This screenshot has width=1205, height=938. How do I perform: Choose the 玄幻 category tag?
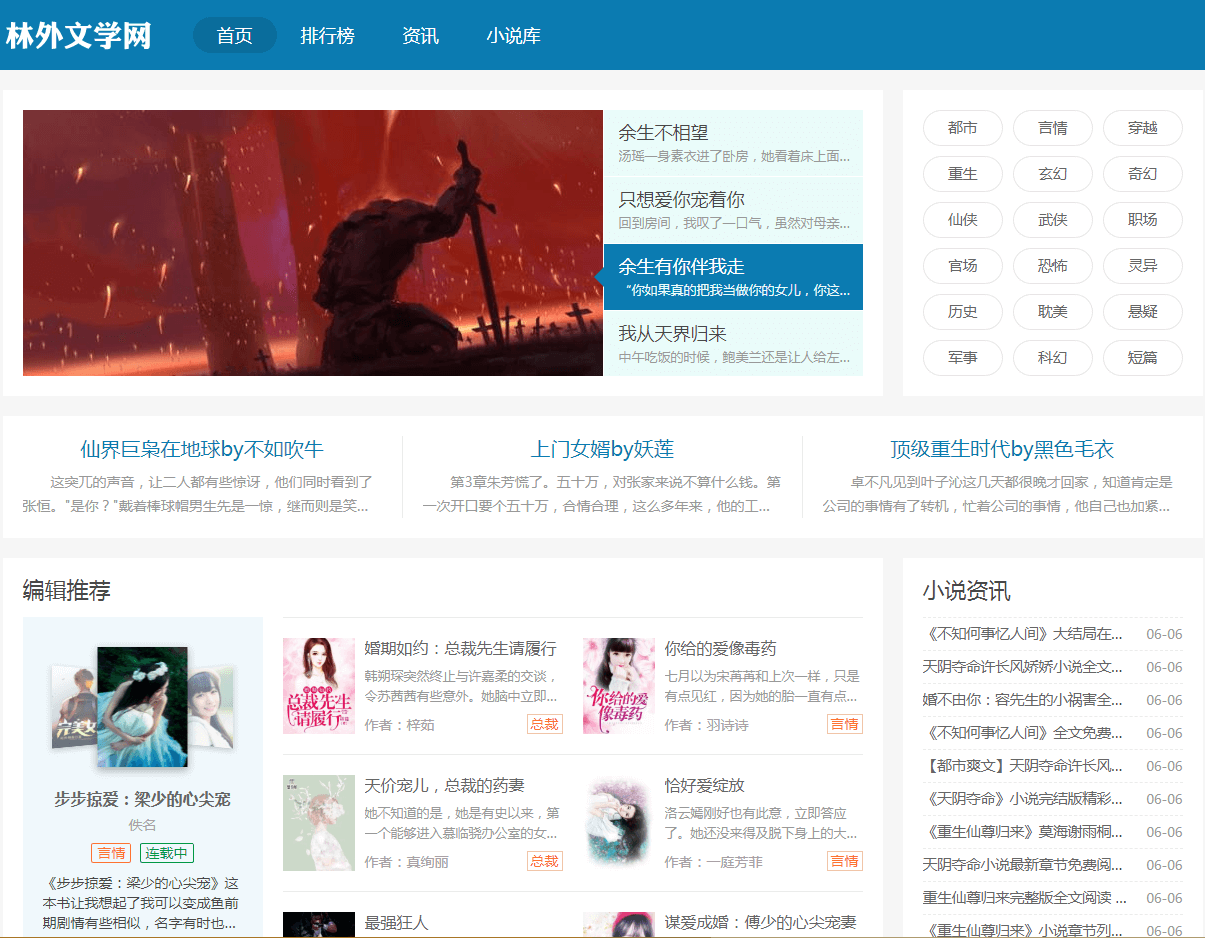(1052, 174)
